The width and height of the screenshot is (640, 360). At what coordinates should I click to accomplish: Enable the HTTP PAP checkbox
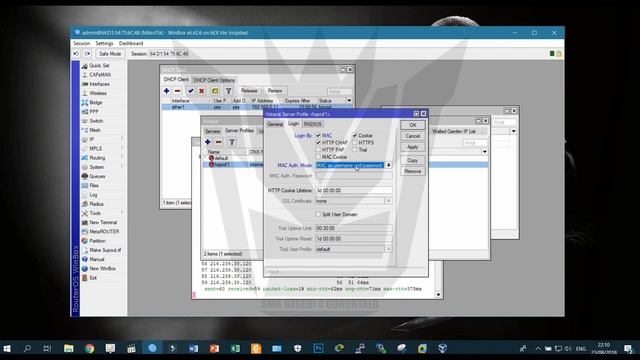click(318, 150)
